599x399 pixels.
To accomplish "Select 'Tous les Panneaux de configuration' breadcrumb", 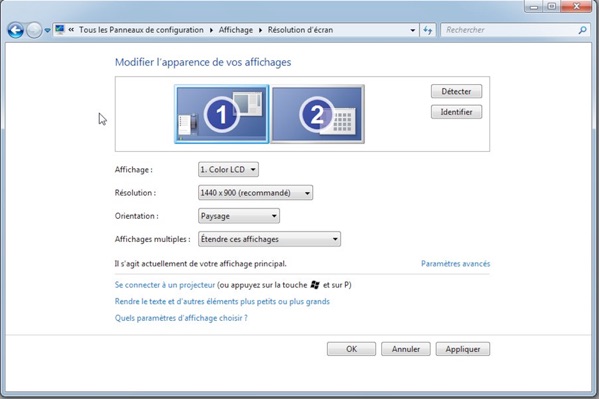I will (141, 30).
